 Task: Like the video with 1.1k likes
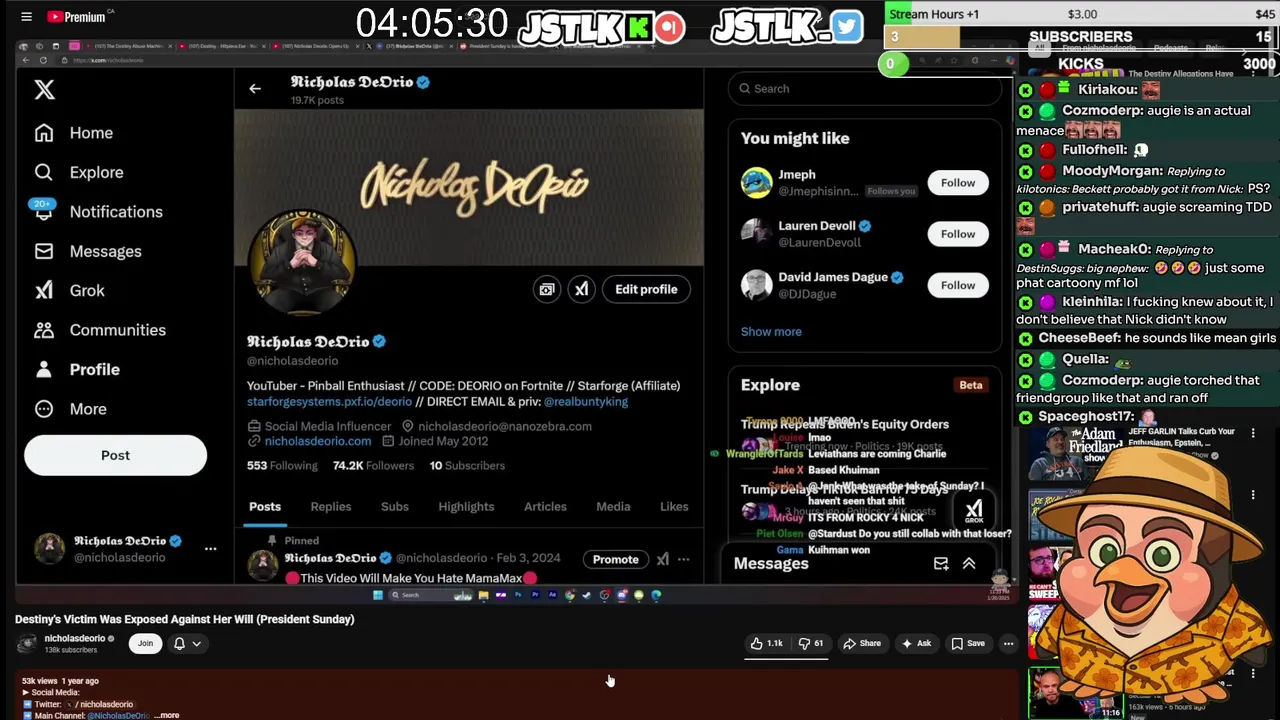[x=768, y=643]
